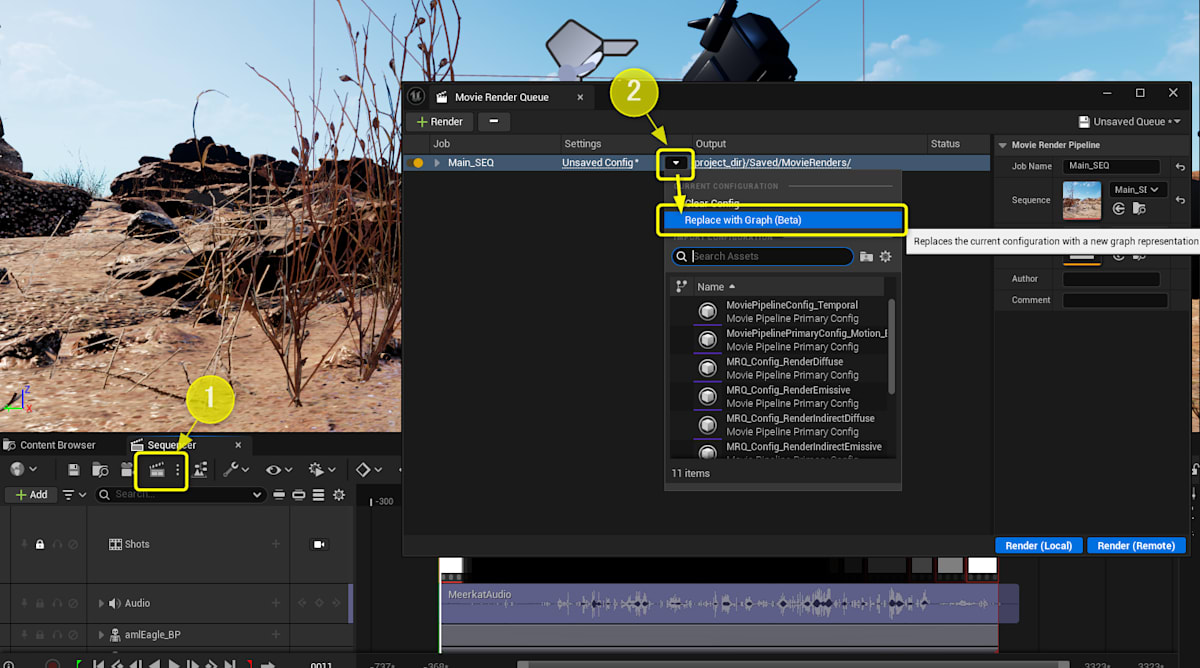Viewport: 1200px width, 668px height.
Task: Expand the amlEagle_BP track
Action: [101, 635]
